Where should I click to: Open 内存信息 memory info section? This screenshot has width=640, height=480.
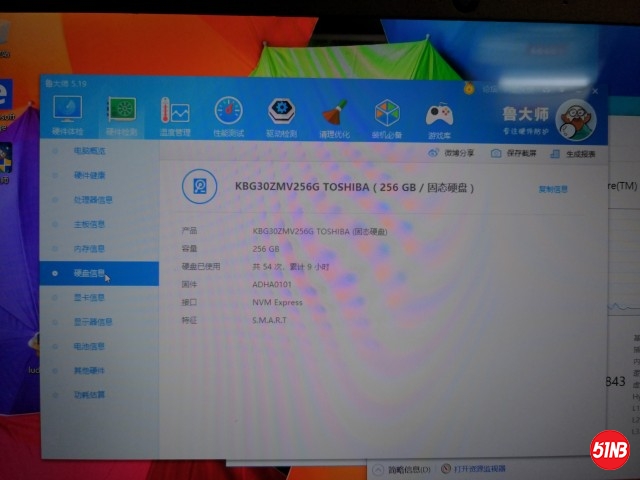pyautogui.click(x=90, y=248)
